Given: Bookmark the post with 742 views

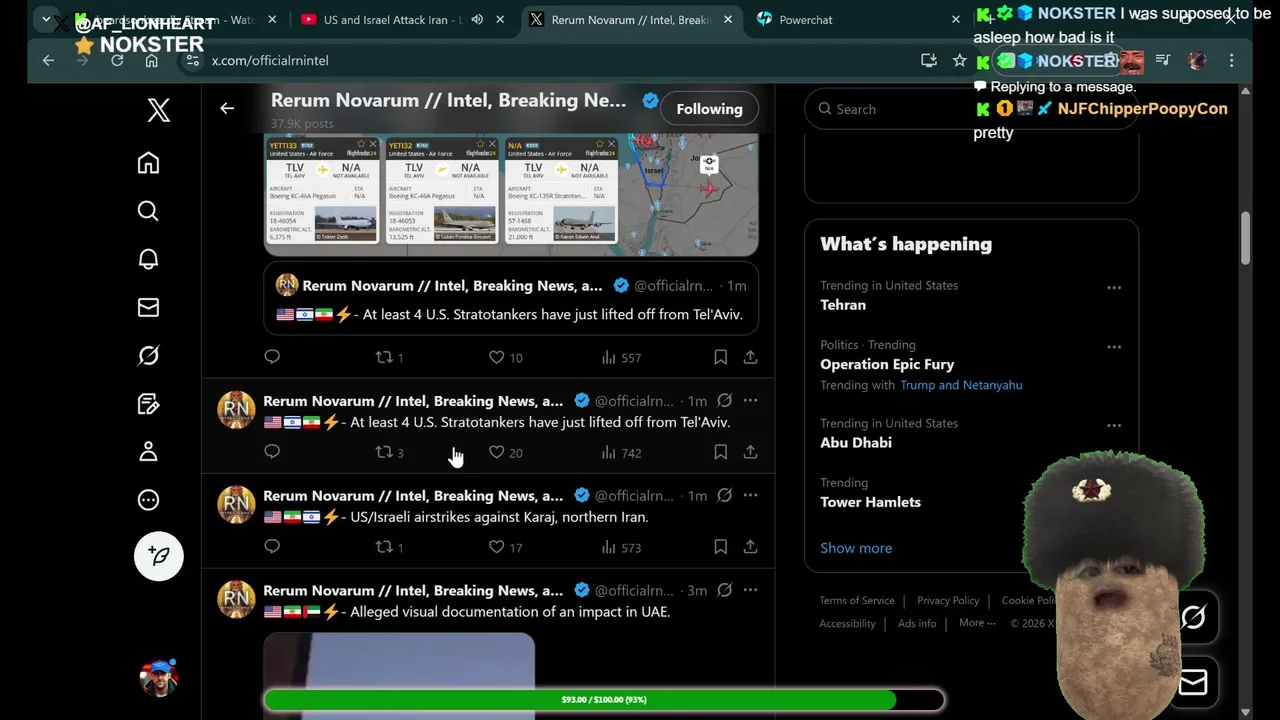Looking at the screenshot, I should pos(720,452).
